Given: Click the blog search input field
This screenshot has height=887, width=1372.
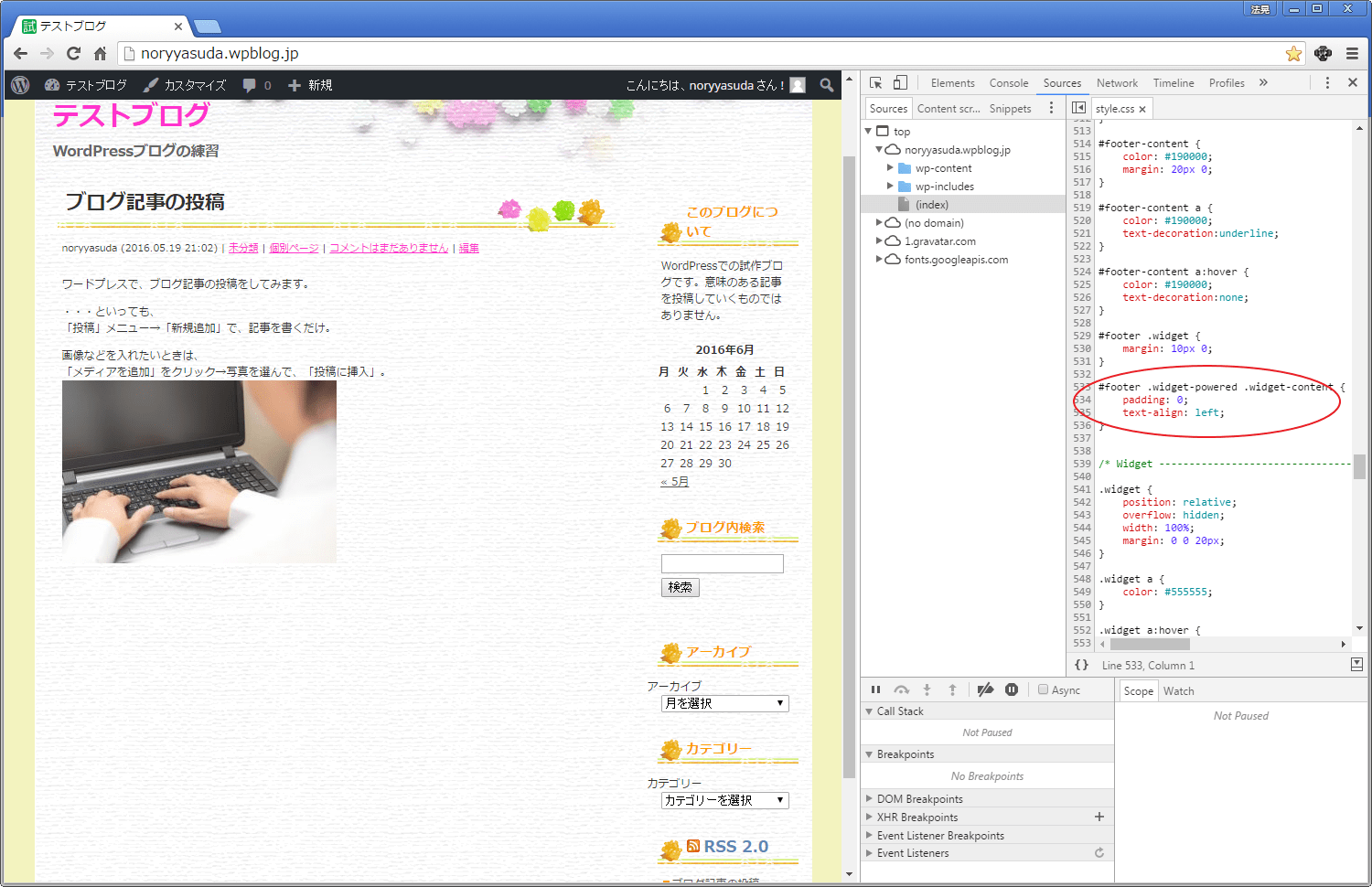Looking at the screenshot, I should pos(722,563).
